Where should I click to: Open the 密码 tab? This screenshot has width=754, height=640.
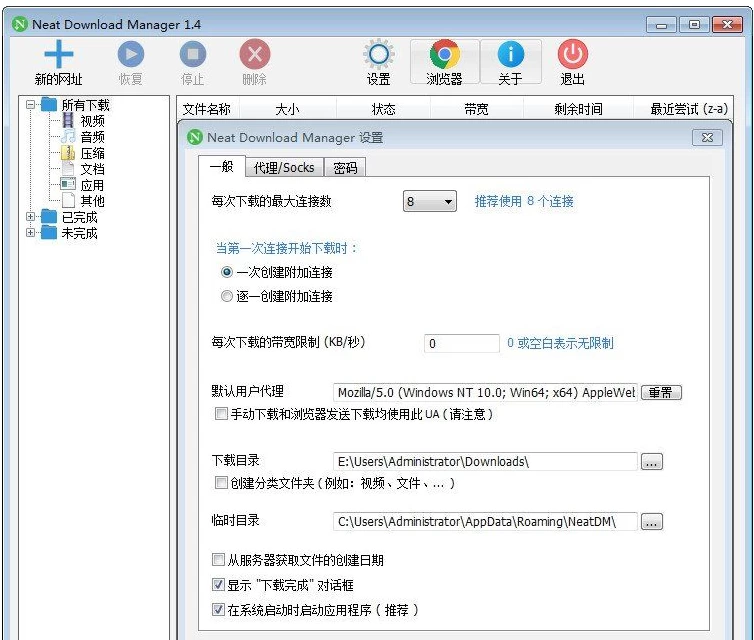tap(345, 167)
